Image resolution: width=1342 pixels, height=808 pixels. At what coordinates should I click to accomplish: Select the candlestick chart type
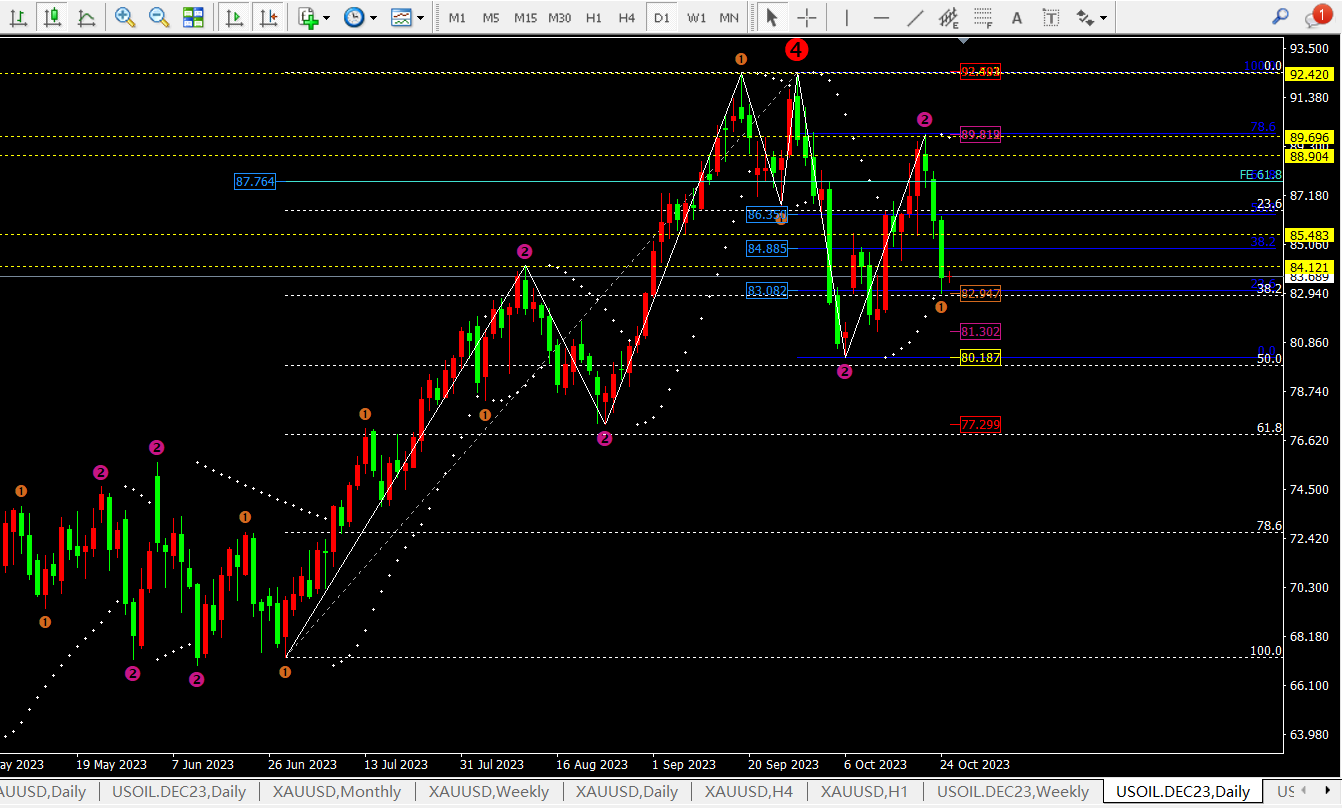point(53,17)
